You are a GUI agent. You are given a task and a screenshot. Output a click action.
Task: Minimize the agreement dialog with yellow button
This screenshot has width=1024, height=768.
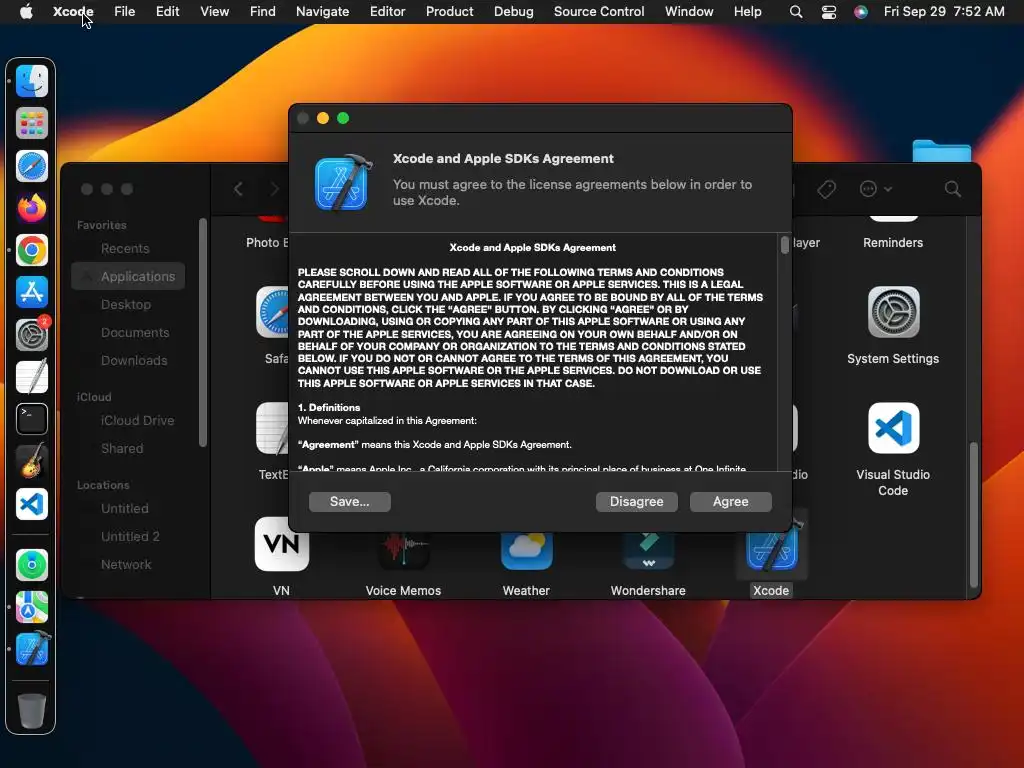[323, 118]
